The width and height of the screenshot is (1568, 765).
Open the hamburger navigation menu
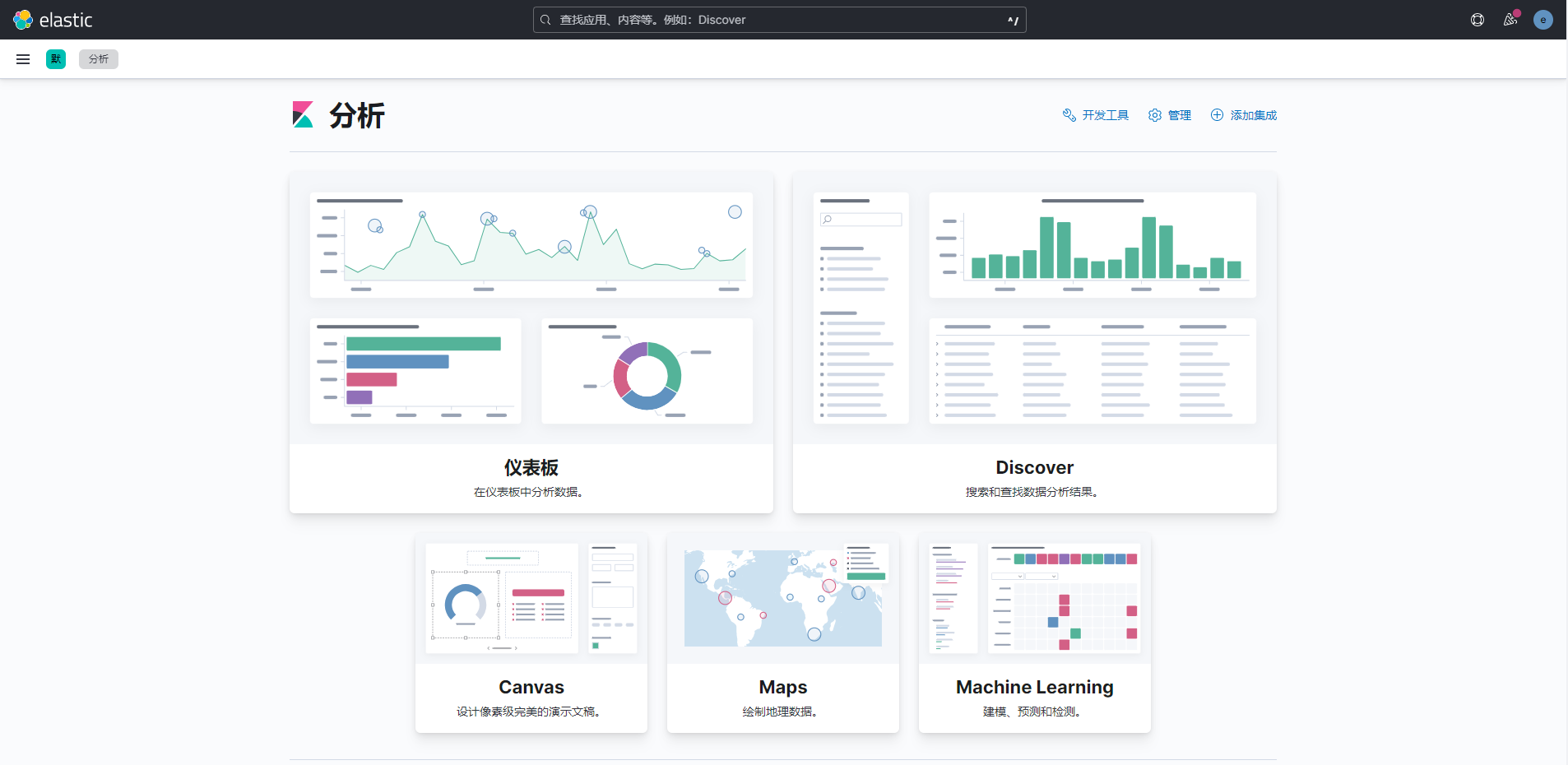tap(23, 59)
